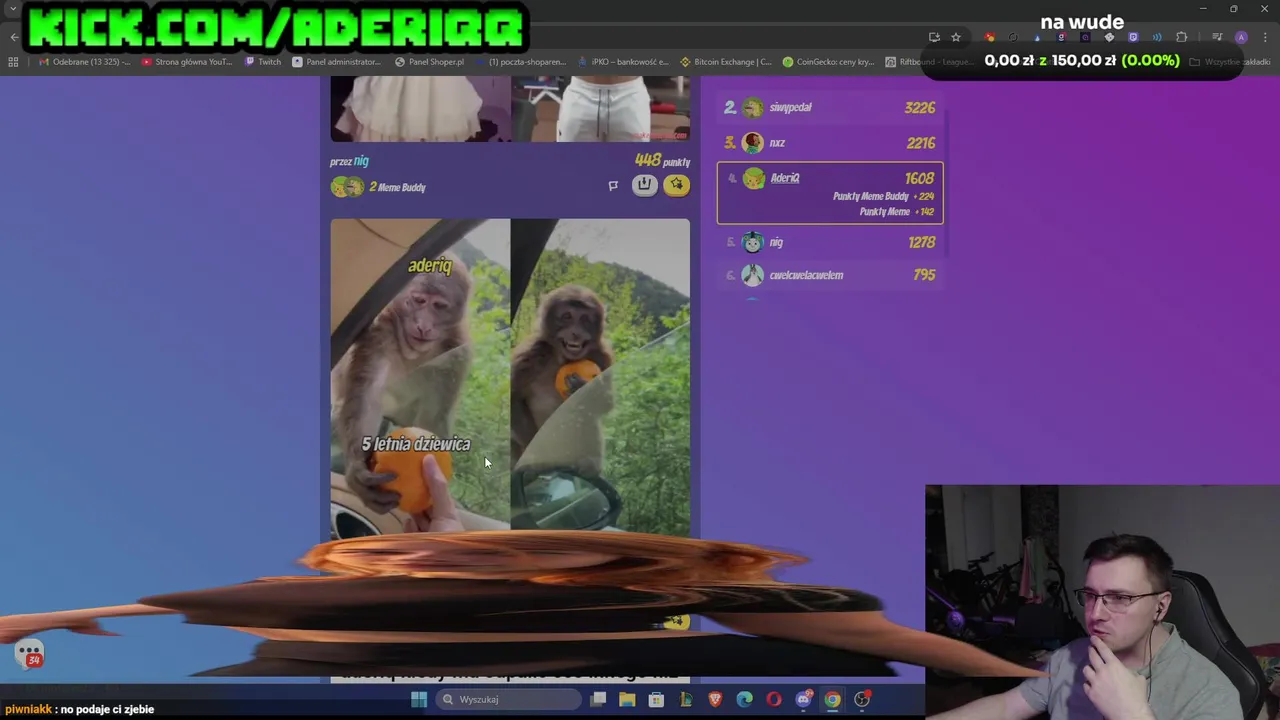
Task: Expand the Chrome tab search chevron
Action: pos(13,9)
